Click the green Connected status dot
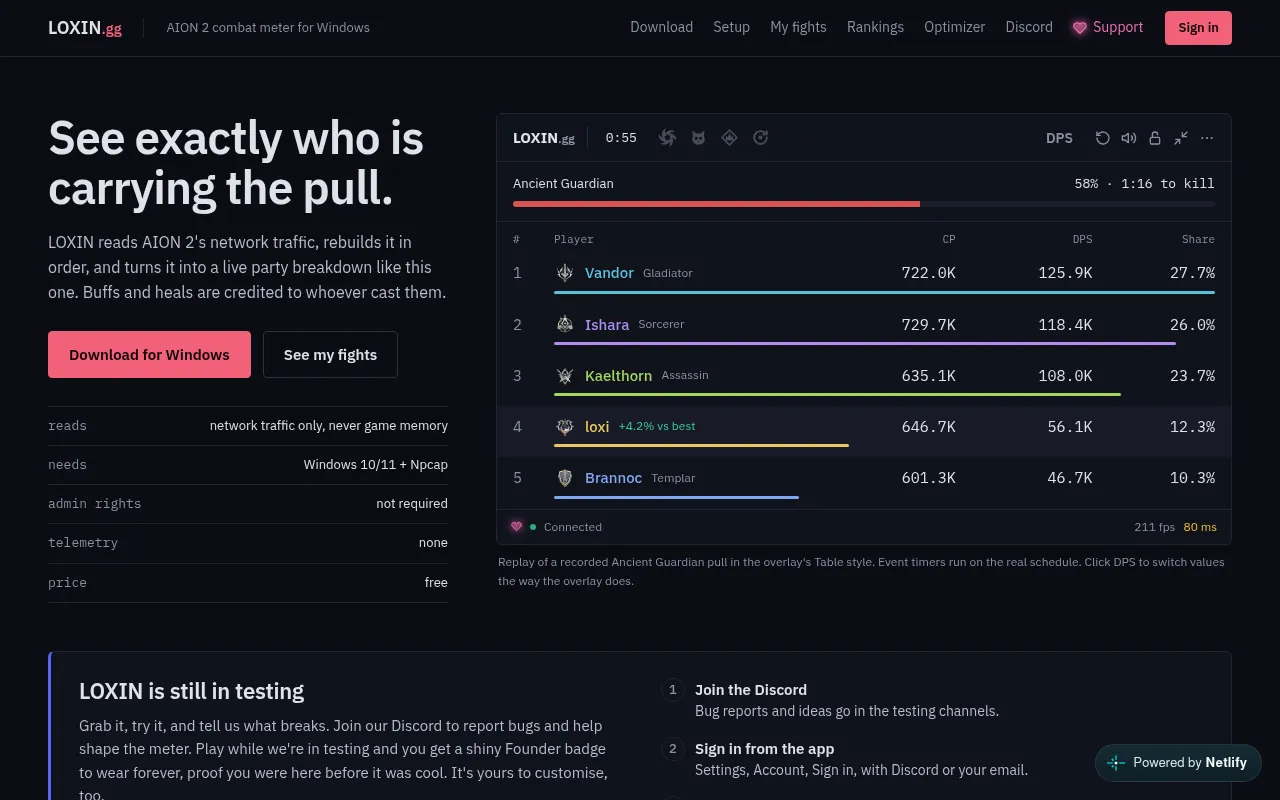This screenshot has width=1280, height=800. pos(533,527)
